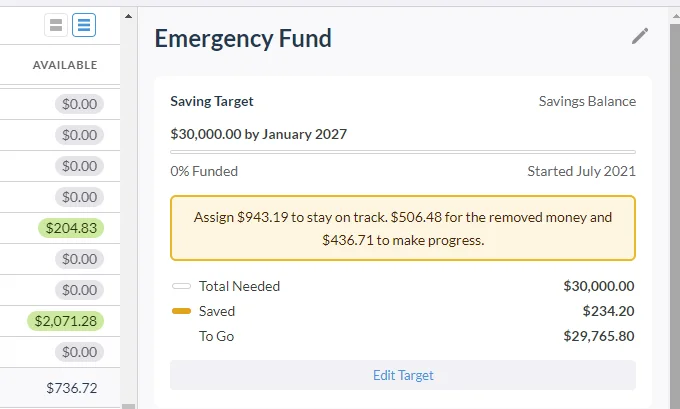The height and width of the screenshot is (409, 680).
Task: Select the three-line list view icon
Action: (x=84, y=25)
